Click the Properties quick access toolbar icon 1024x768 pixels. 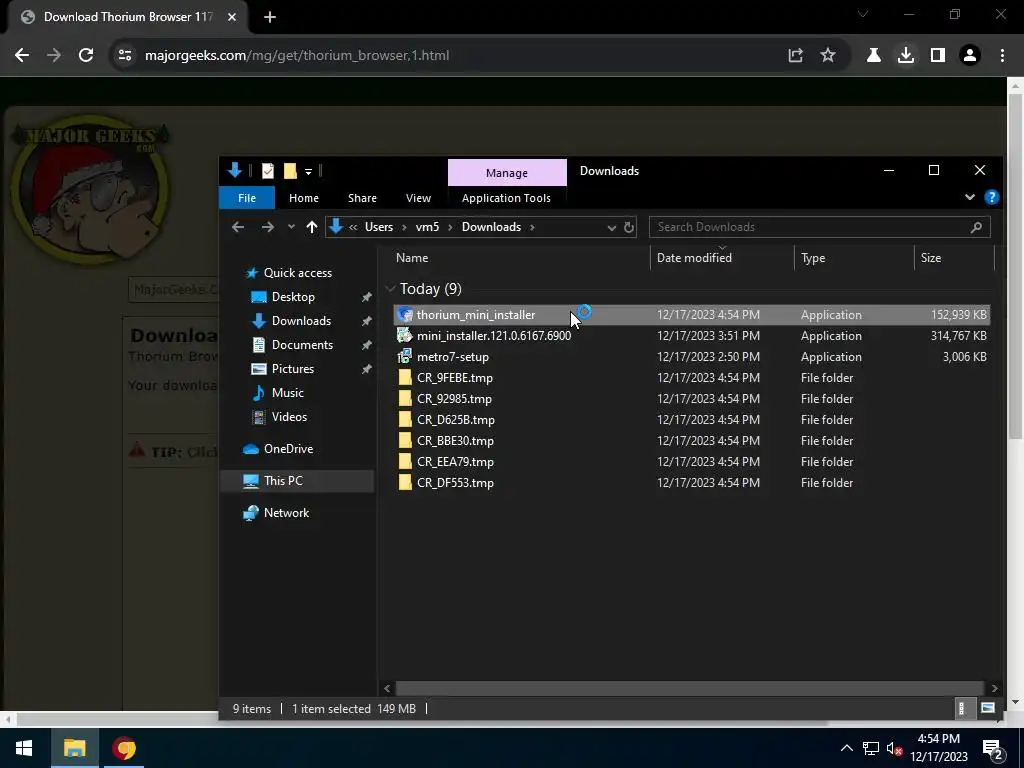268,171
